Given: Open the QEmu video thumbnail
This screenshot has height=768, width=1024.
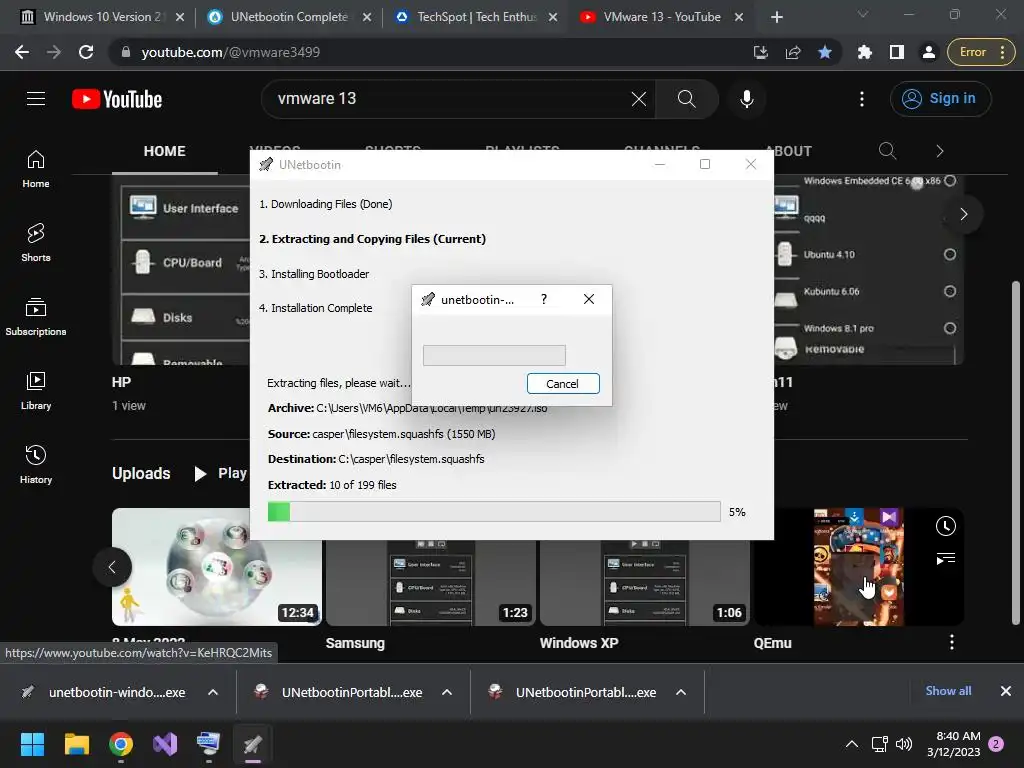Looking at the screenshot, I should tap(858, 567).
